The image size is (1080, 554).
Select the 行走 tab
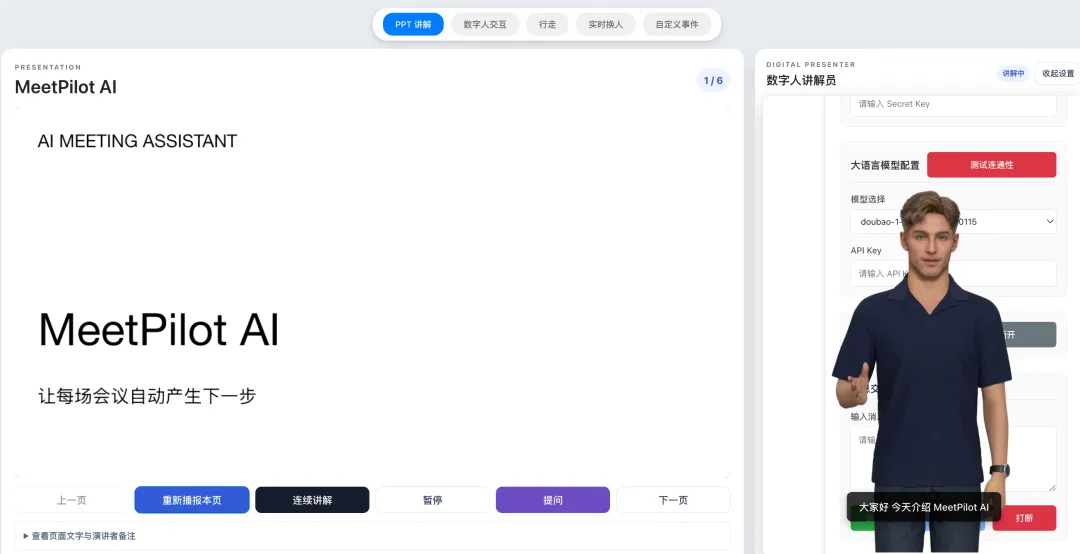click(548, 24)
